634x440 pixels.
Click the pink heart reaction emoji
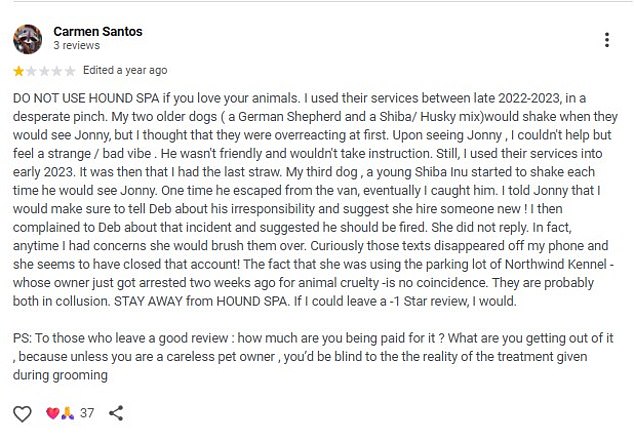click(53, 413)
